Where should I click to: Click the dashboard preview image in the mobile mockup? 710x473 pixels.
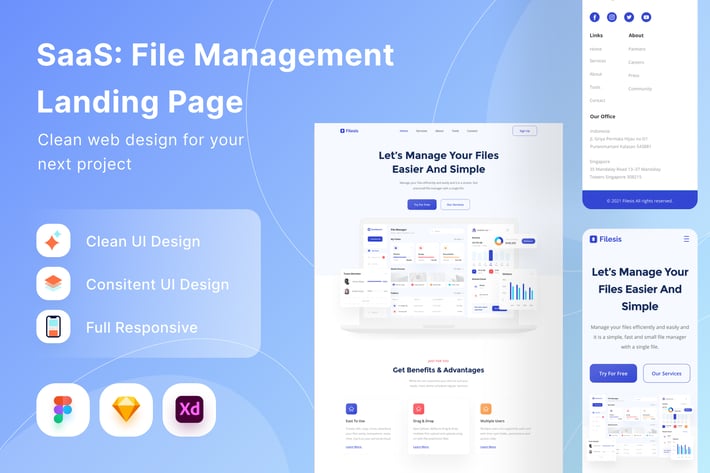(640, 426)
